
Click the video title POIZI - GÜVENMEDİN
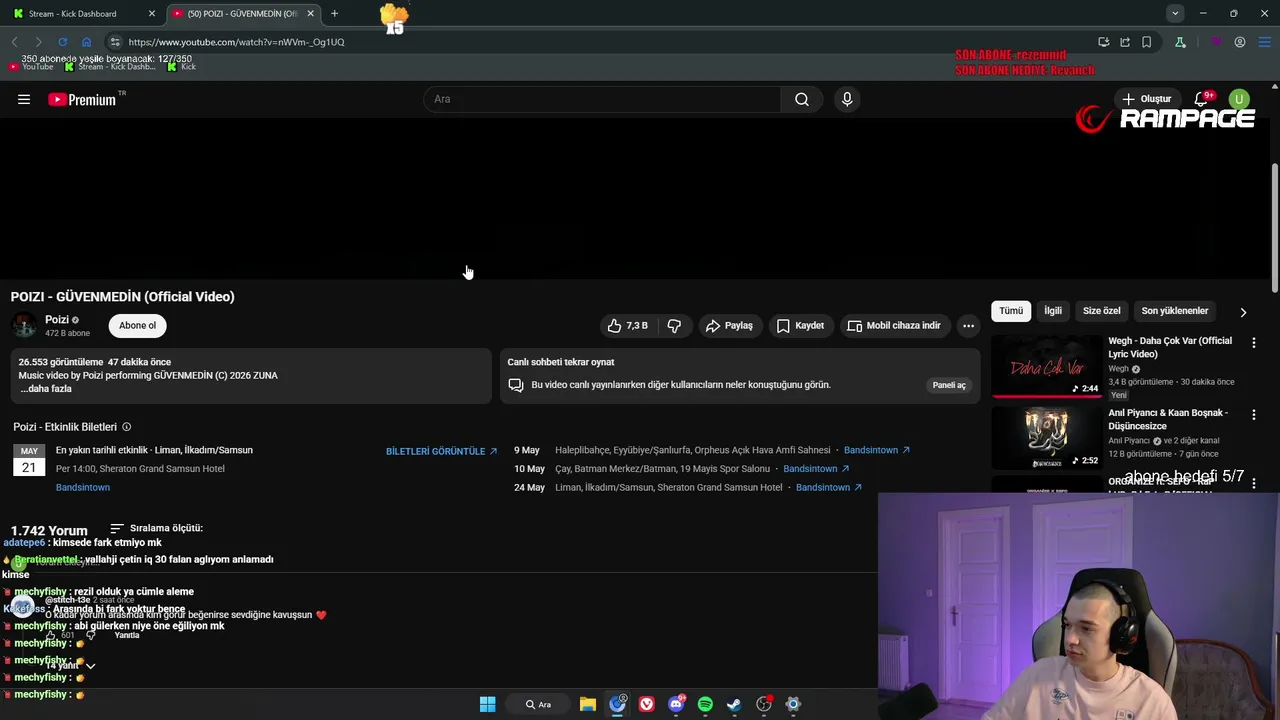coord(122,297)
